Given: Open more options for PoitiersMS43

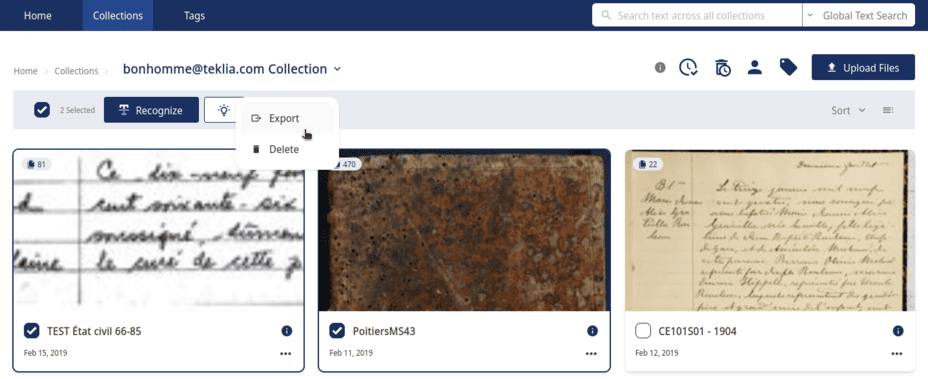Looking at the screenshot, I should 591,354.
